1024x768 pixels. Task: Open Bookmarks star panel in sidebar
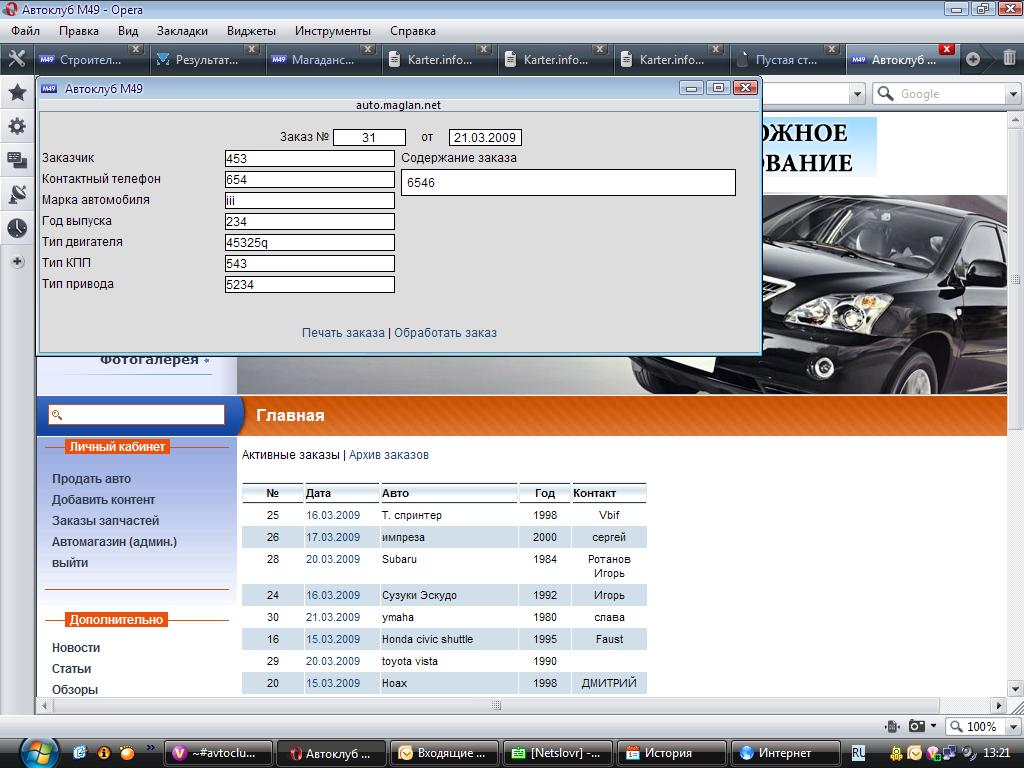[17, 92]
